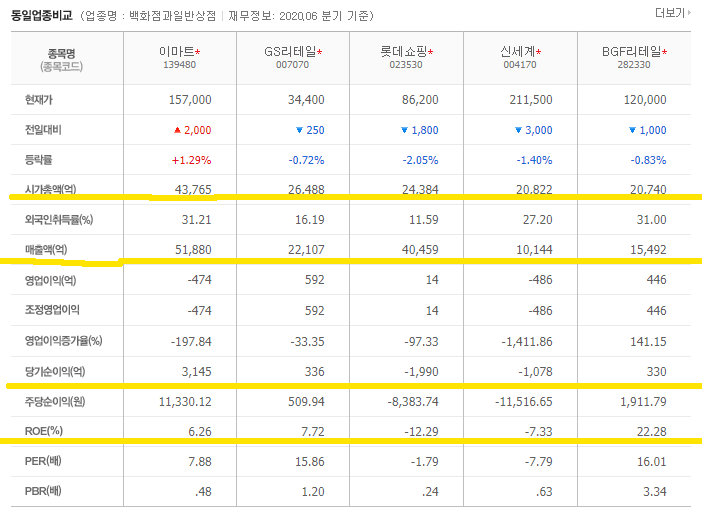Click the 당기순이익(억) row label

55,371
